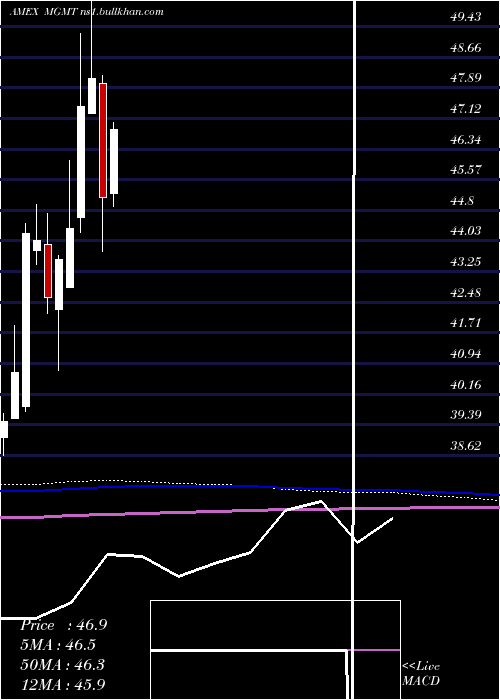Click the 48.66 price axis label
This screenshot has width=500, height=700.
pyautogui.click(x=466, y=48)
